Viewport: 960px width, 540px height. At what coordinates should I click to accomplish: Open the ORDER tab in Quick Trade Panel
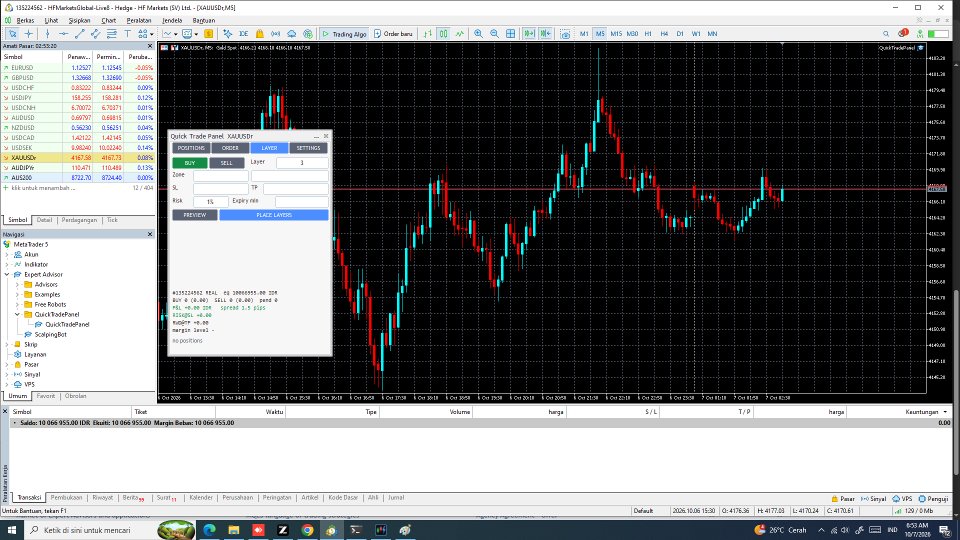tap(230, 148)
